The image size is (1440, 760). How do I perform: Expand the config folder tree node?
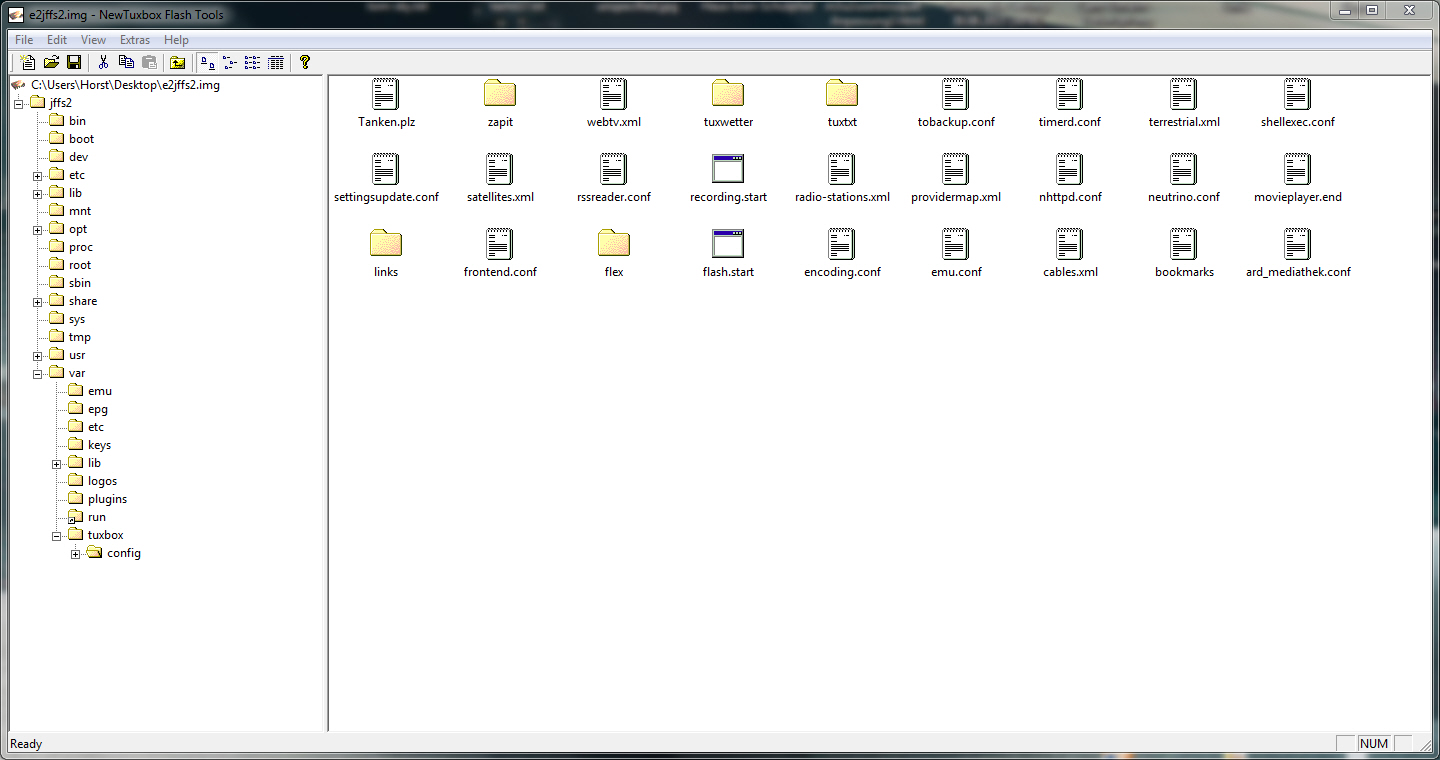[76, 554]
